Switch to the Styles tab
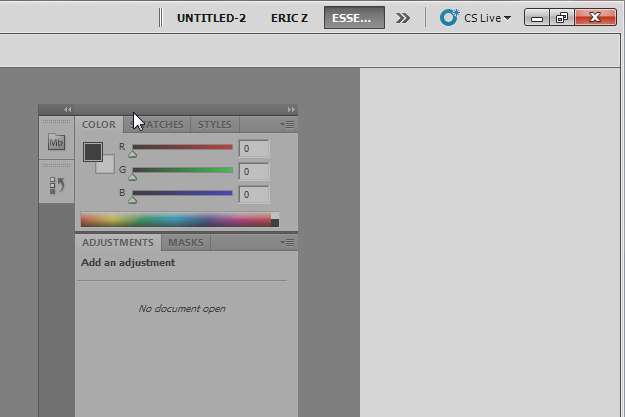 coord(215,124)
